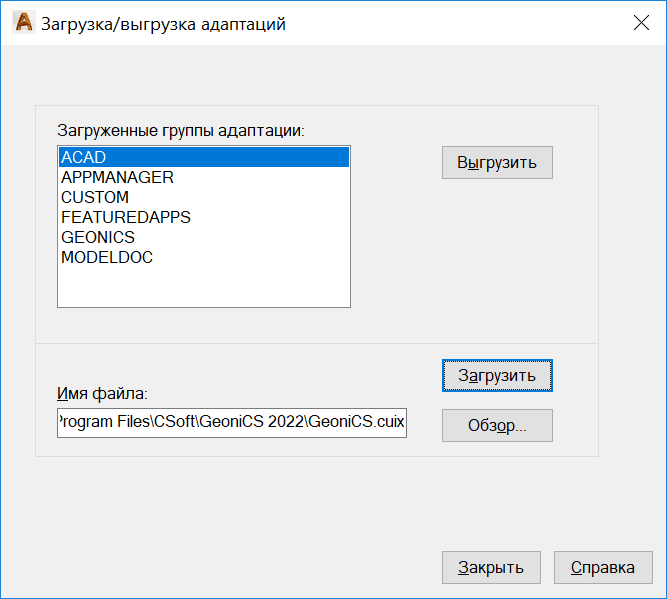This screenshot has height=599, width=667.
Task: Select APPMANAGER in the loaded groups list
Action: 117,177
